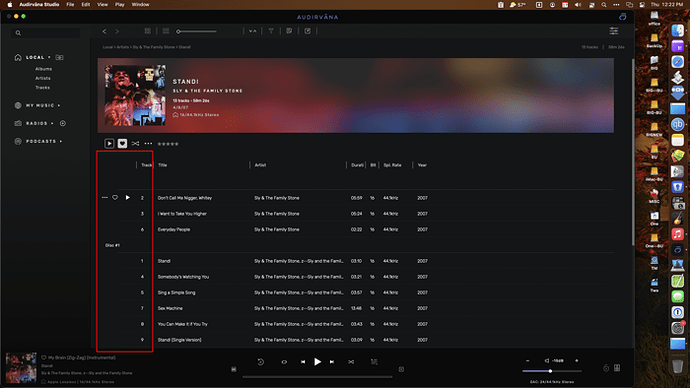Screen dimensions: 690x388
Task: Click the now-playing album thumbnail at bottom left
Action: coord(21,367)
